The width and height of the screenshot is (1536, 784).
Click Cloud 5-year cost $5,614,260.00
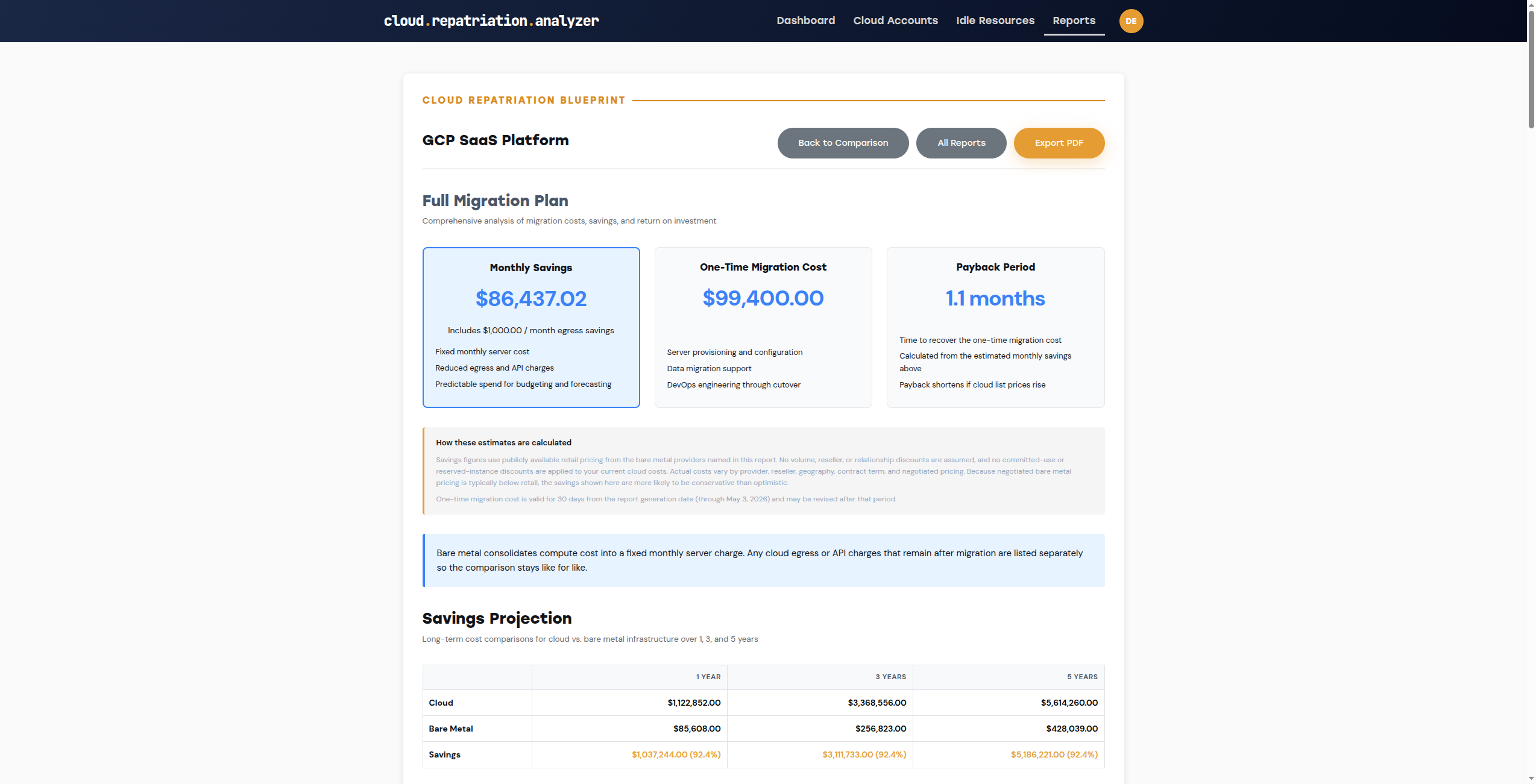click(1069, 703)
